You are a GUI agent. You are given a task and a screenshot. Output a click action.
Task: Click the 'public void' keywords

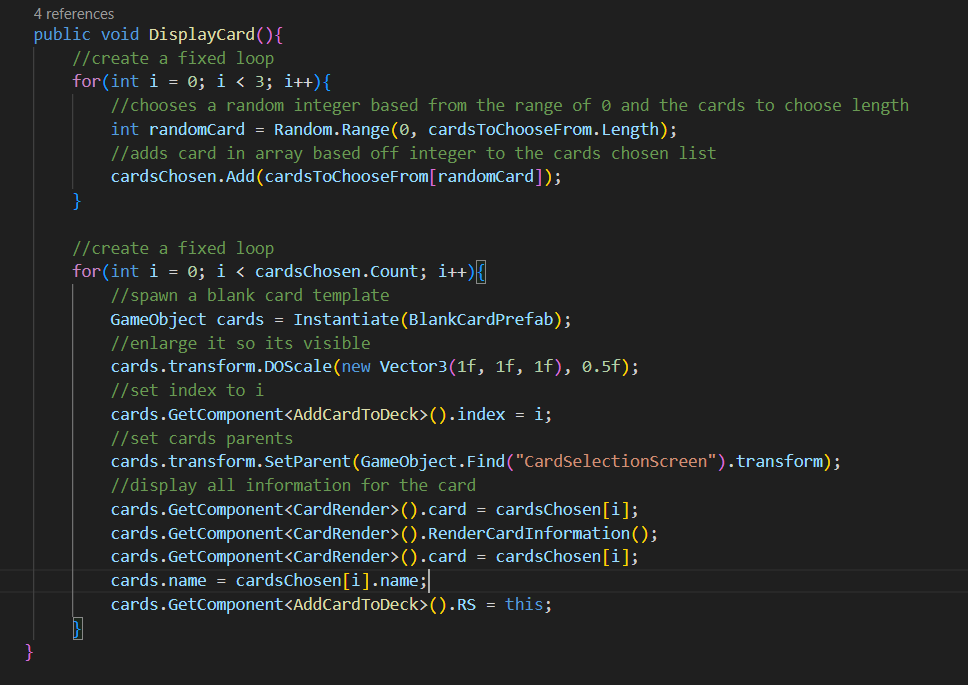86,35
